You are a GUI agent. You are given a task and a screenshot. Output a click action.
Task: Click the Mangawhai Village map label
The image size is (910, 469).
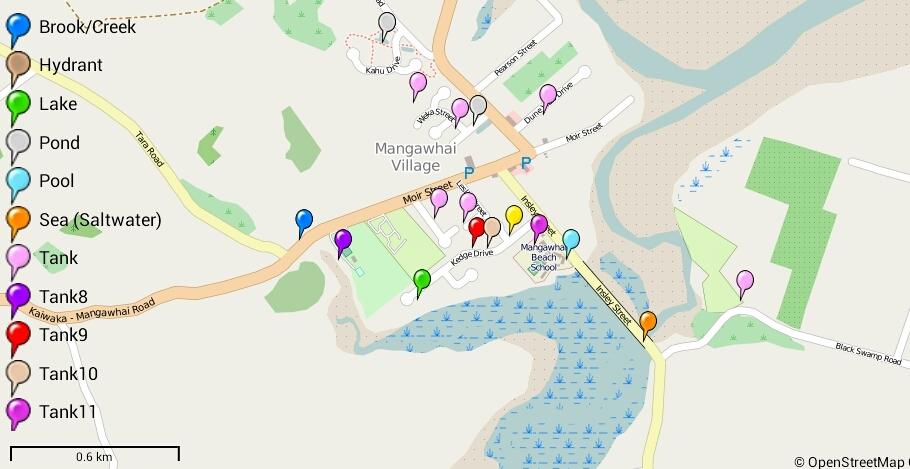(415, 157)
